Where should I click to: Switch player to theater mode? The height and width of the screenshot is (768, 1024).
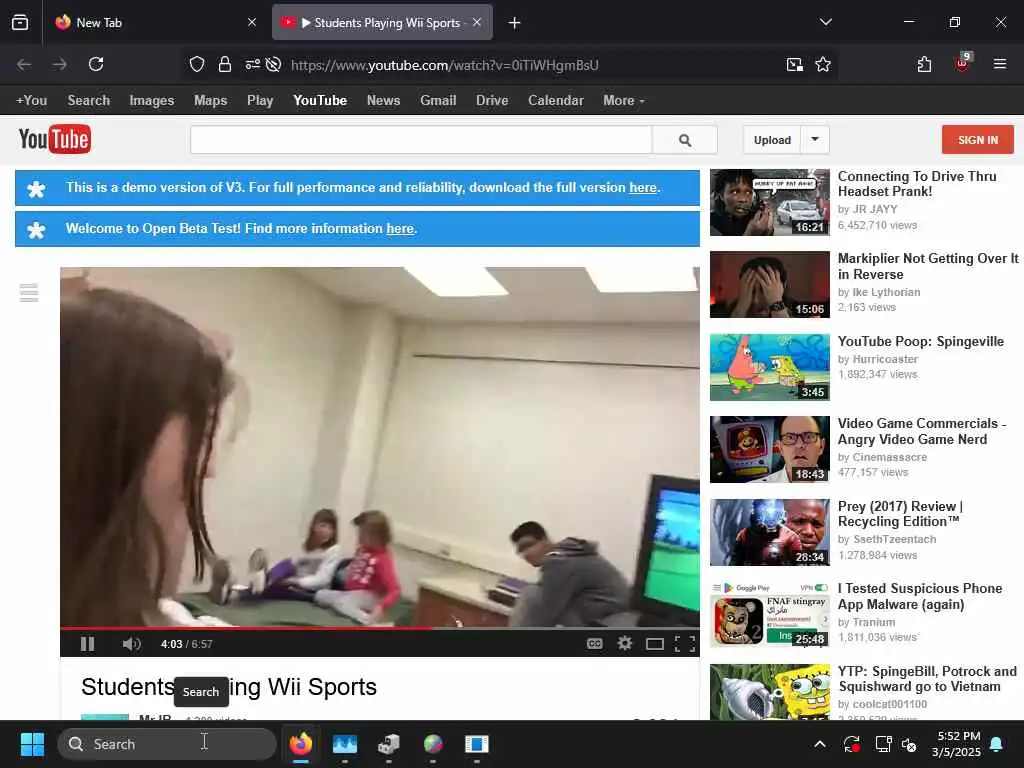point(654,645)
